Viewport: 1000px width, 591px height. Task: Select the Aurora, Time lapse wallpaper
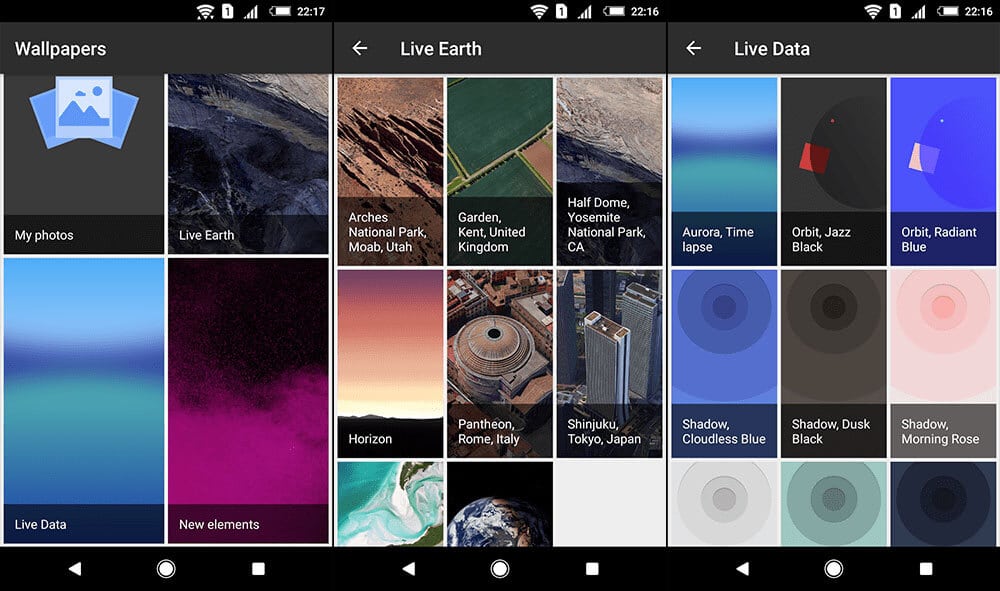724,171
